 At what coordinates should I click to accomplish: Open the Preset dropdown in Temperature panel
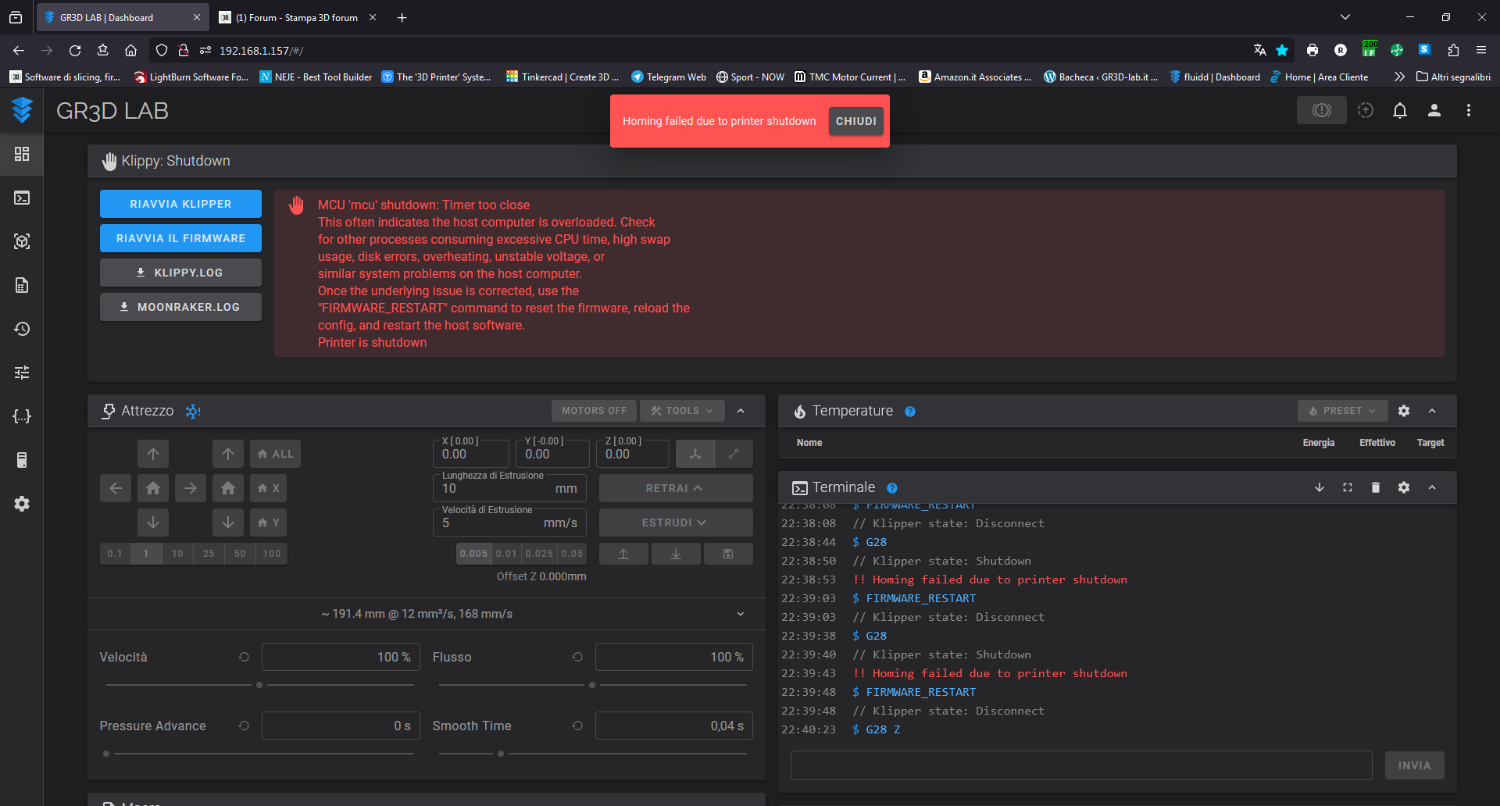(1342, 411)
